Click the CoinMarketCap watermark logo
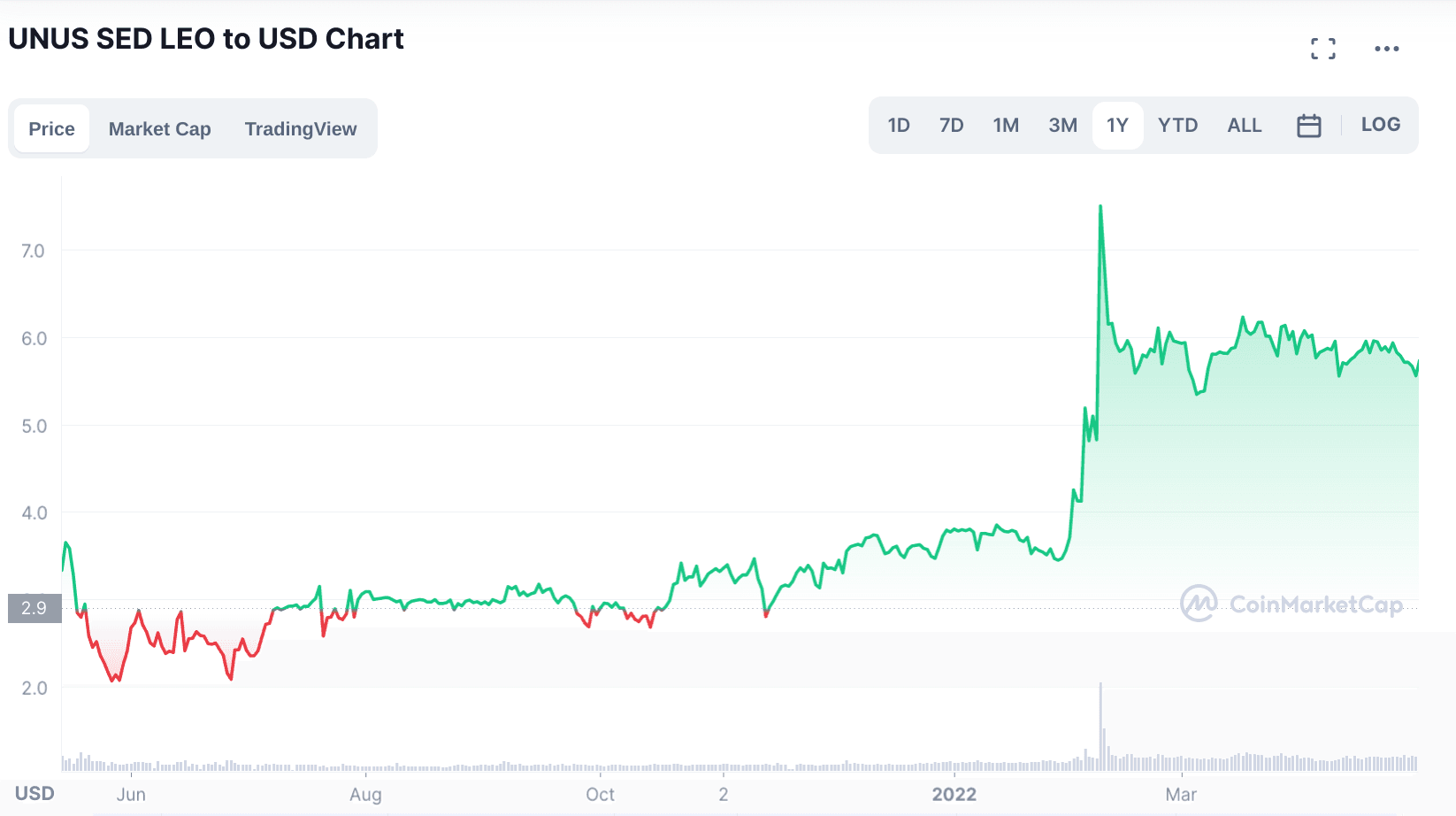This screenshot has height=816, width=1456. pos(1291,604)
